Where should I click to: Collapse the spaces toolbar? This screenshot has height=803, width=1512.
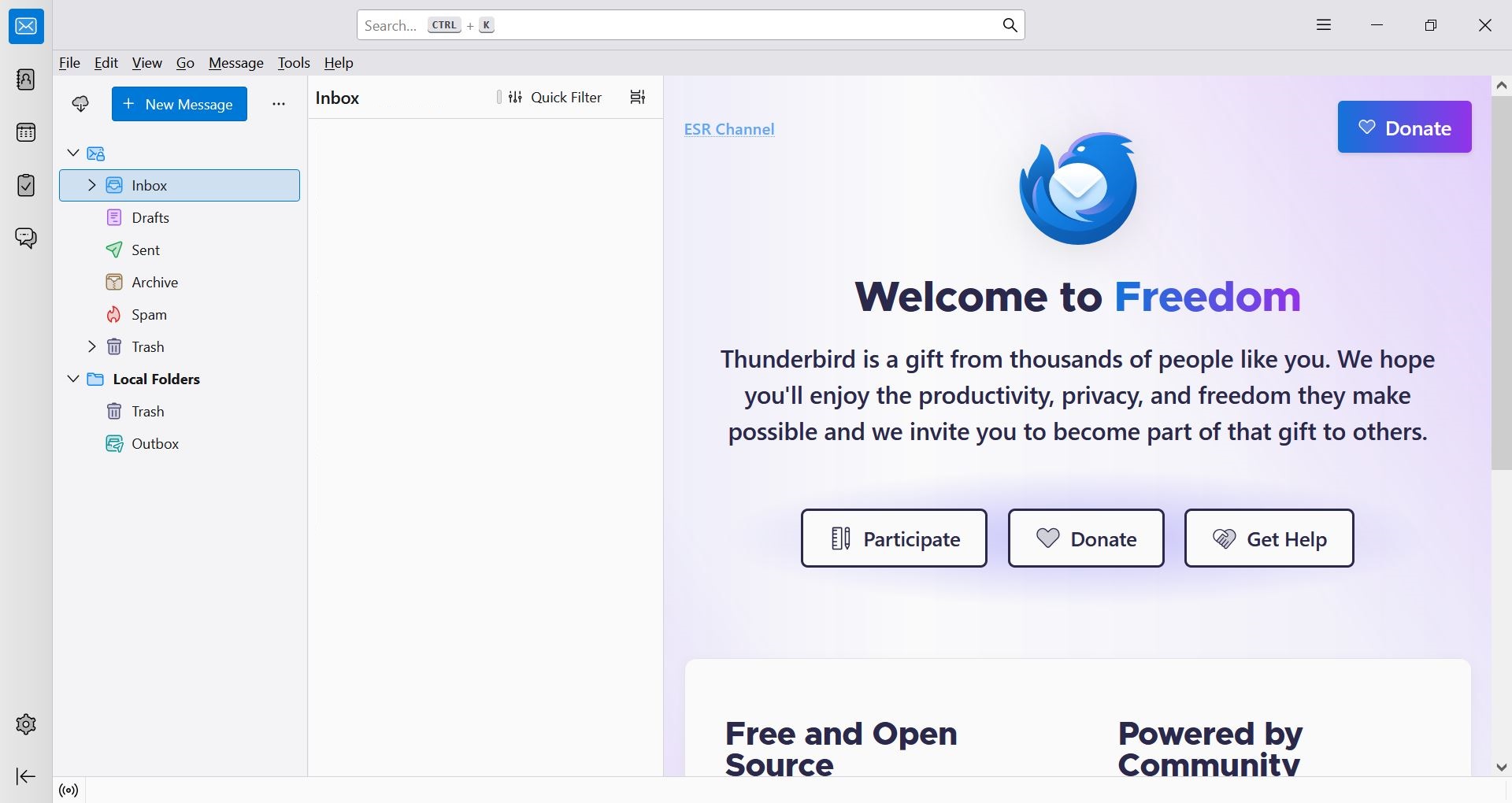[26, 777]
